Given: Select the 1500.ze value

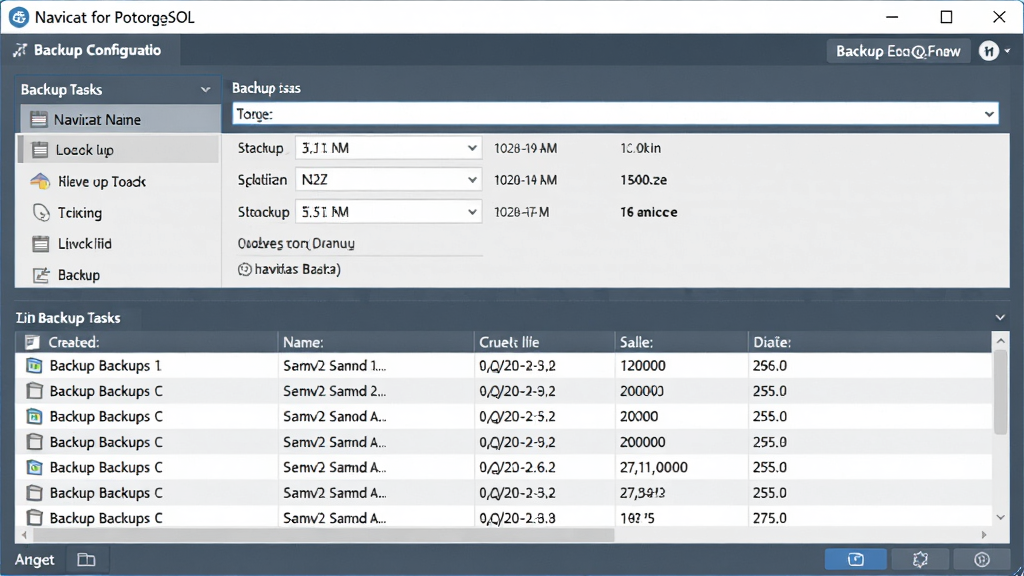Looking at the screenshot, I should click(x=643, y=180).
